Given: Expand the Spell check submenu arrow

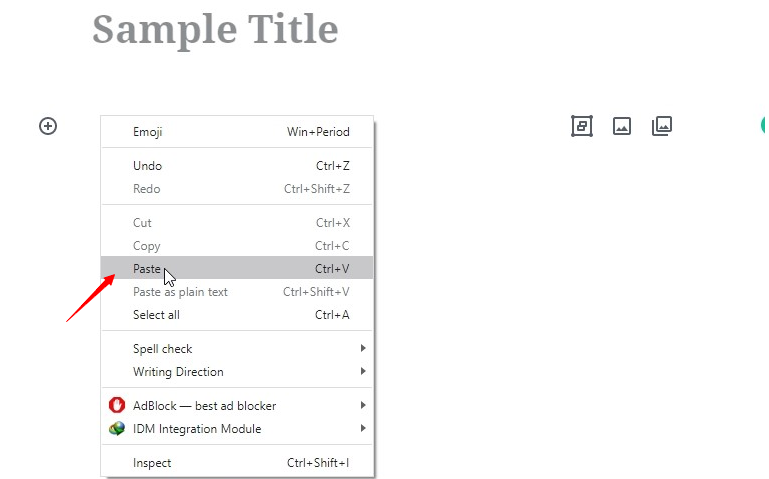Looking at the screenshot, I should (363, 348).
